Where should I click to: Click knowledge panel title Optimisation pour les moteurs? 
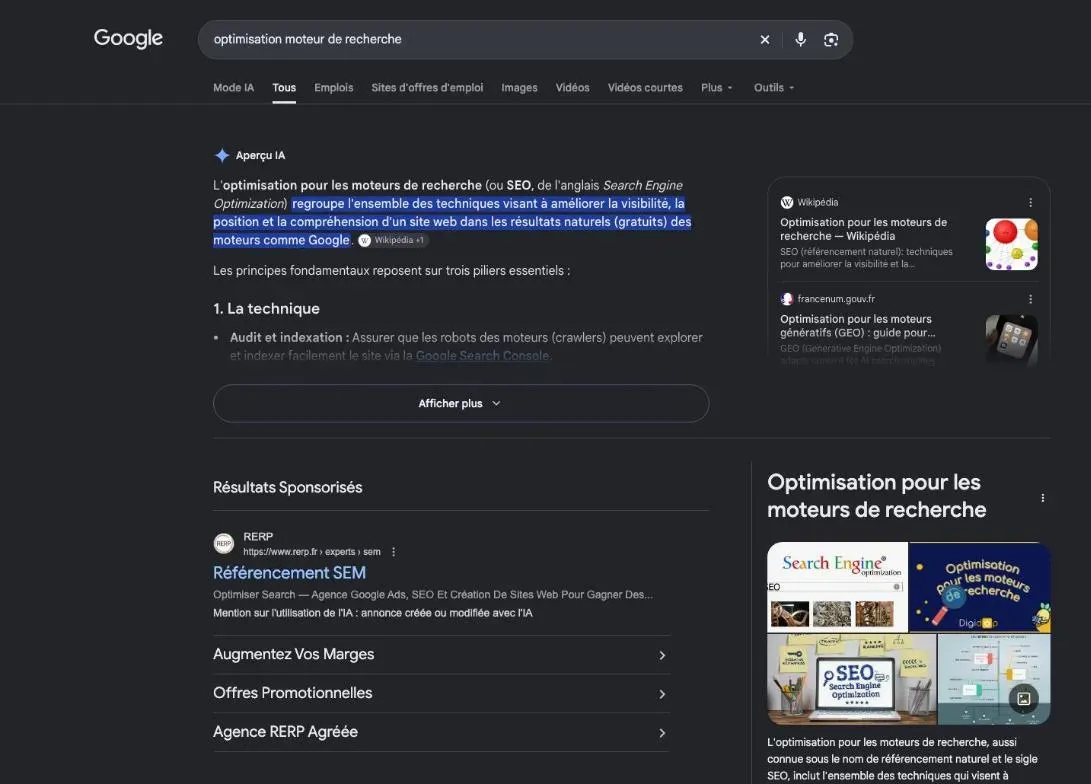877,496
